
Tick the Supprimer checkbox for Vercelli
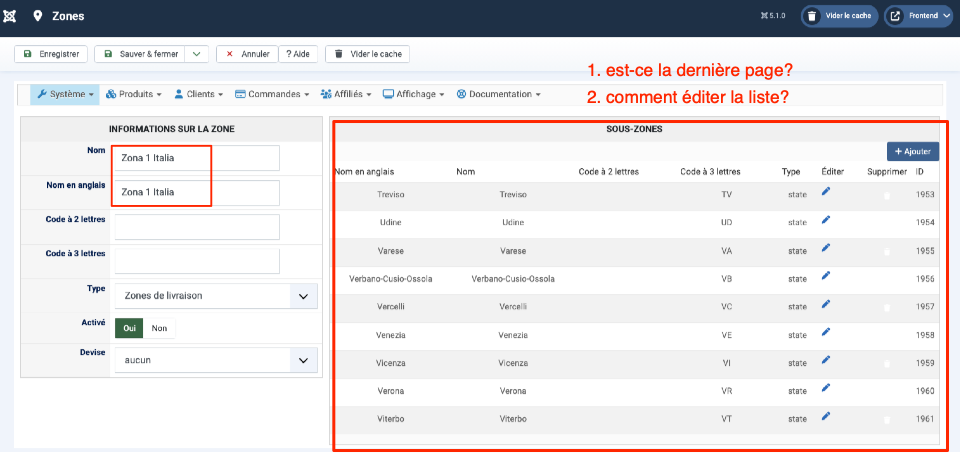(x=887, y=308)
